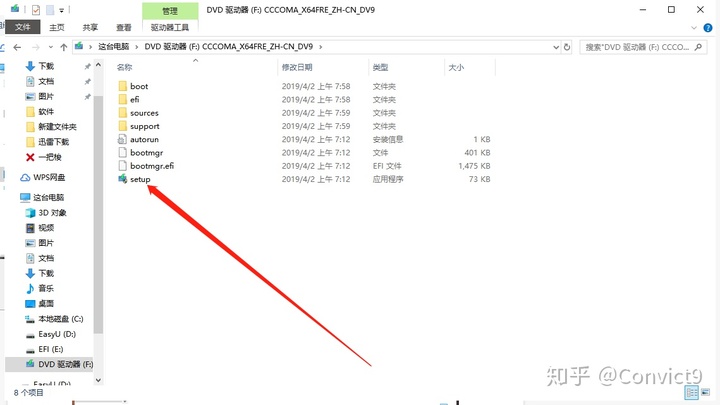Select the boot folder icon
Viewport: 720px width, 405px height.
pyautogui.click(x=123, y=86)
